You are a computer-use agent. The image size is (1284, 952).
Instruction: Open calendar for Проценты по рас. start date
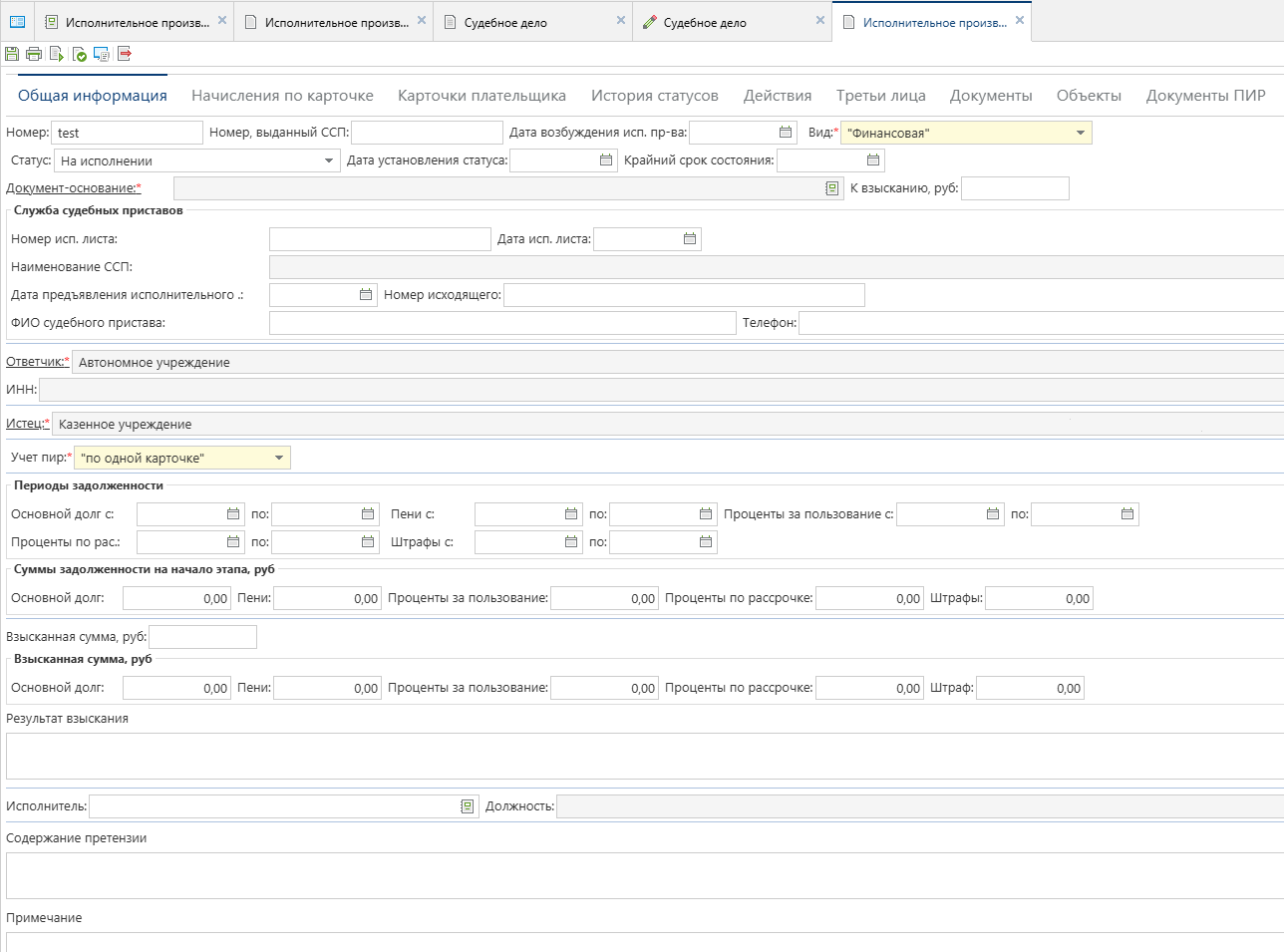tap(233, 542)
